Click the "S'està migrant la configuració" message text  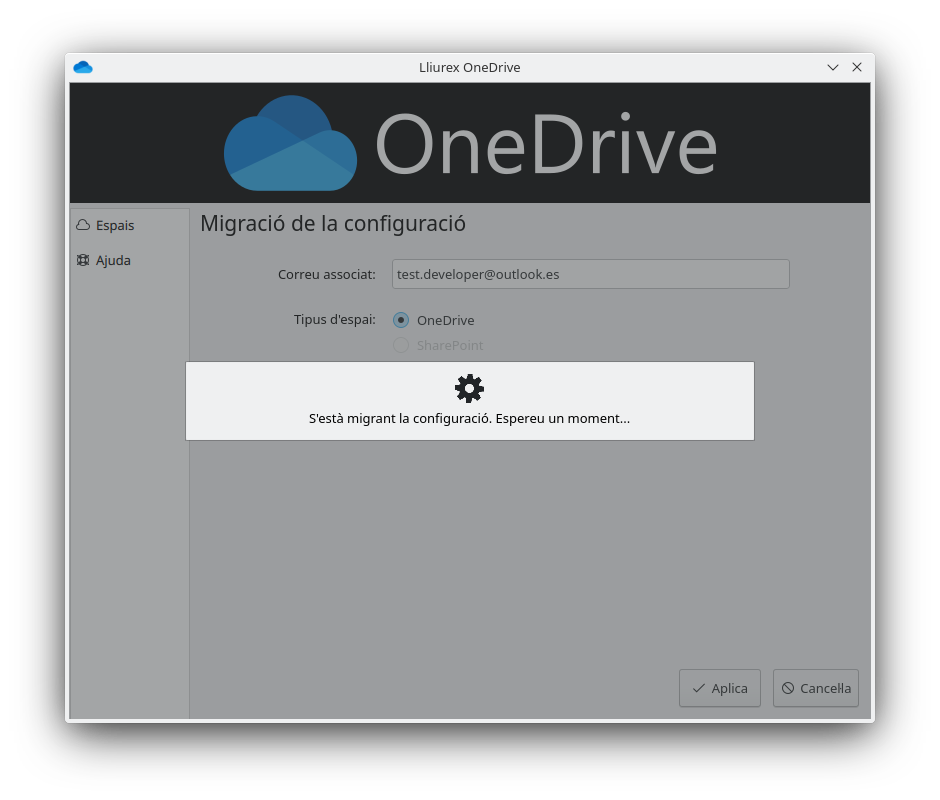point(469,419)
